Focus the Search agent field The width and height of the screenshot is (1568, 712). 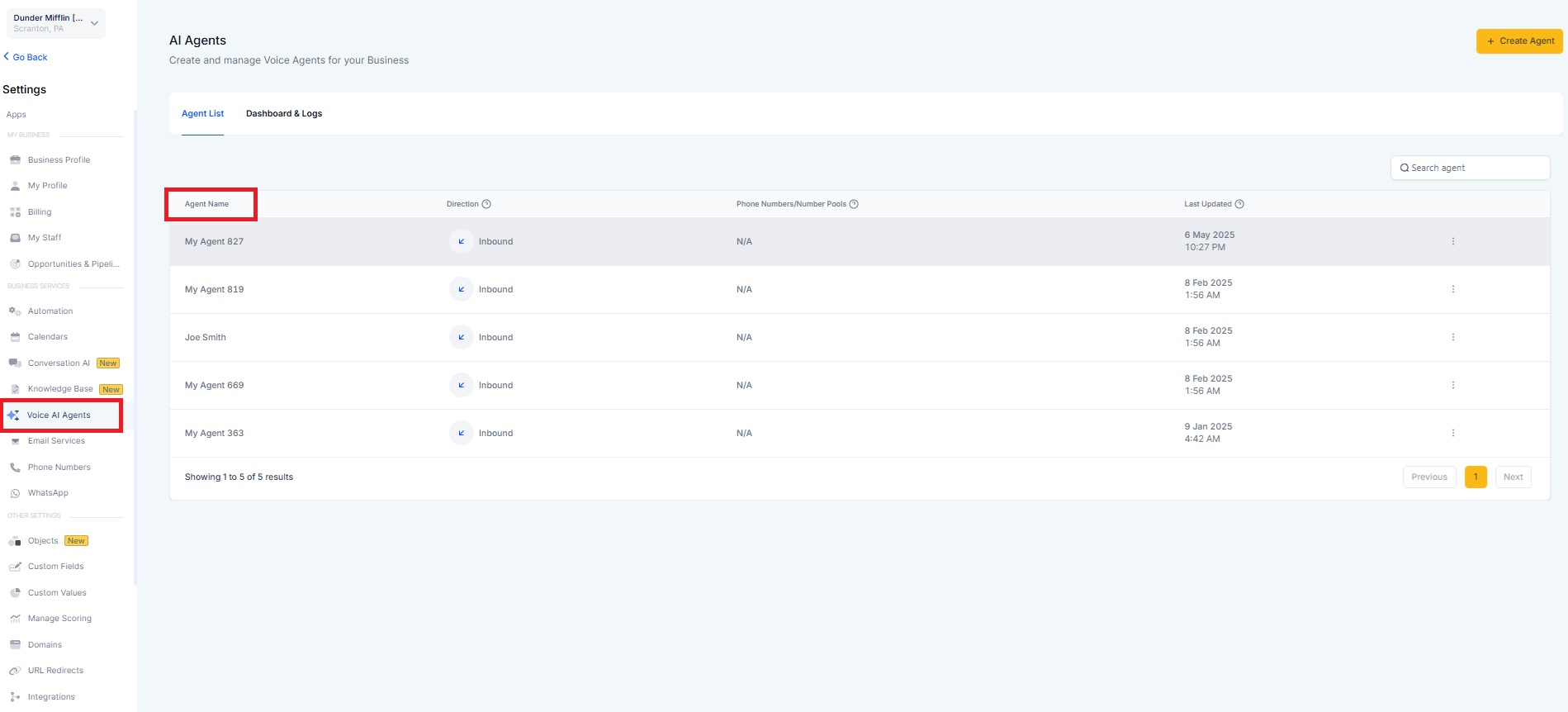pyautogui.click(x=1470, y=168)
